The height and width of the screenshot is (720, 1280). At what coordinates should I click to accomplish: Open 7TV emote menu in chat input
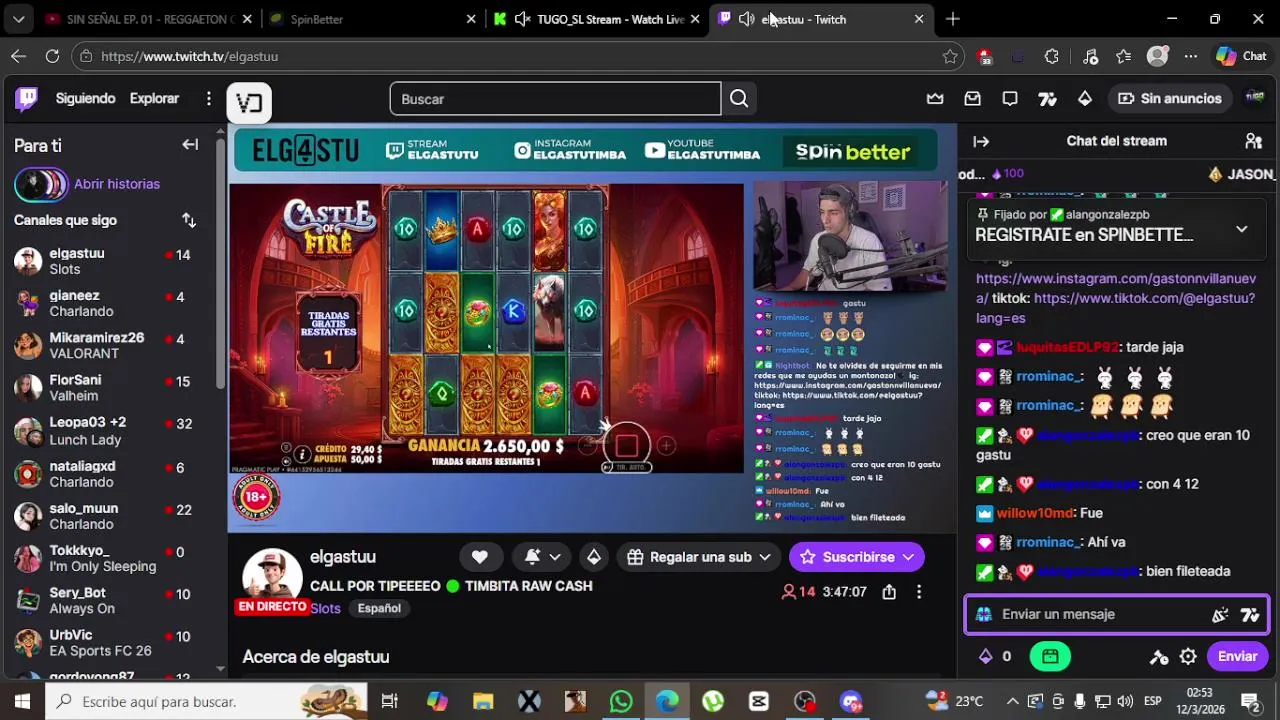[x=1250, y=614]
